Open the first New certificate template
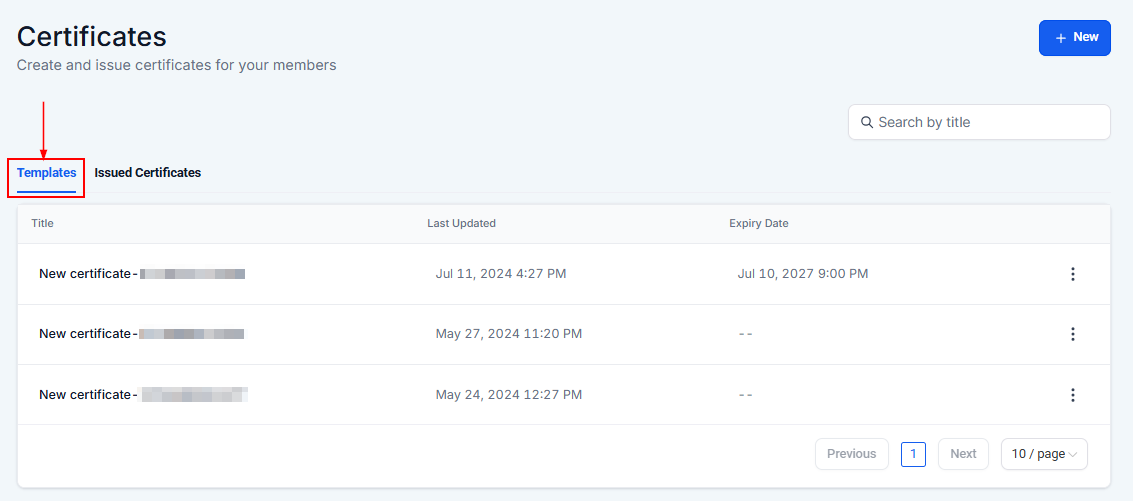Image resolution: width=1133 pixels, height=501 pixels. pos(140,274)
